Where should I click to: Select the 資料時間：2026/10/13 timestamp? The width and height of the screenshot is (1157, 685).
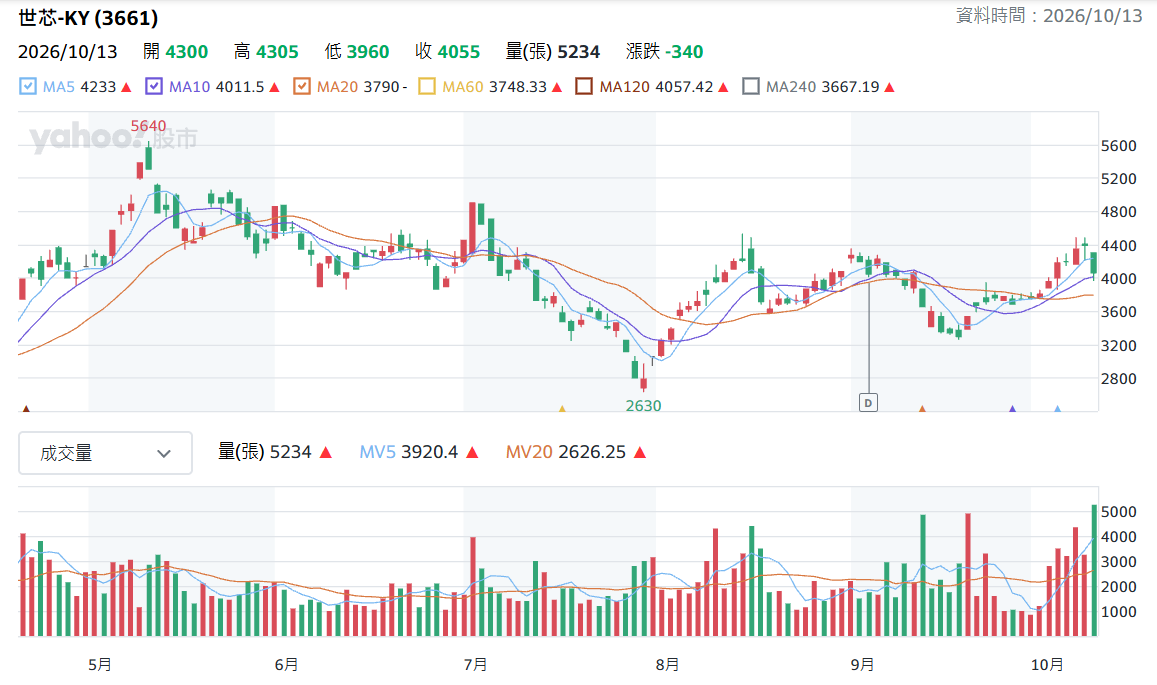(x=1049, y=16)
